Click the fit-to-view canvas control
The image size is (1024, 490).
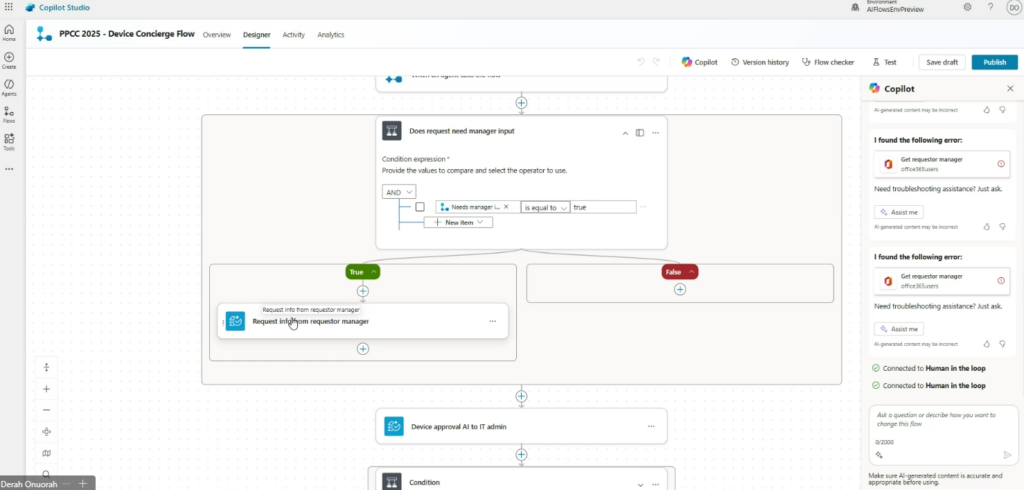(x=46, y=431)
